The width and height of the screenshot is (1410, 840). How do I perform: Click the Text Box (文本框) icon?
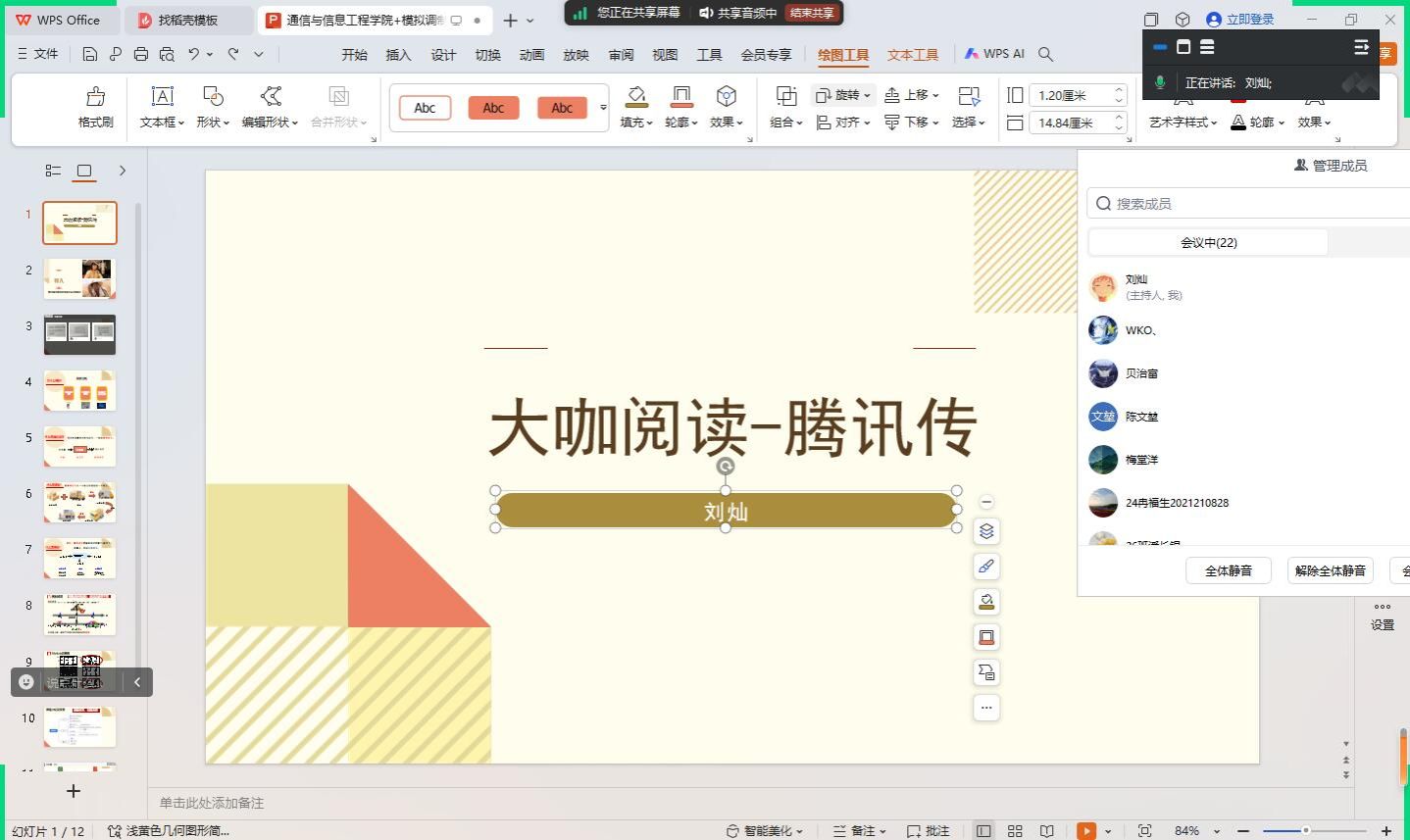point(162,97)
